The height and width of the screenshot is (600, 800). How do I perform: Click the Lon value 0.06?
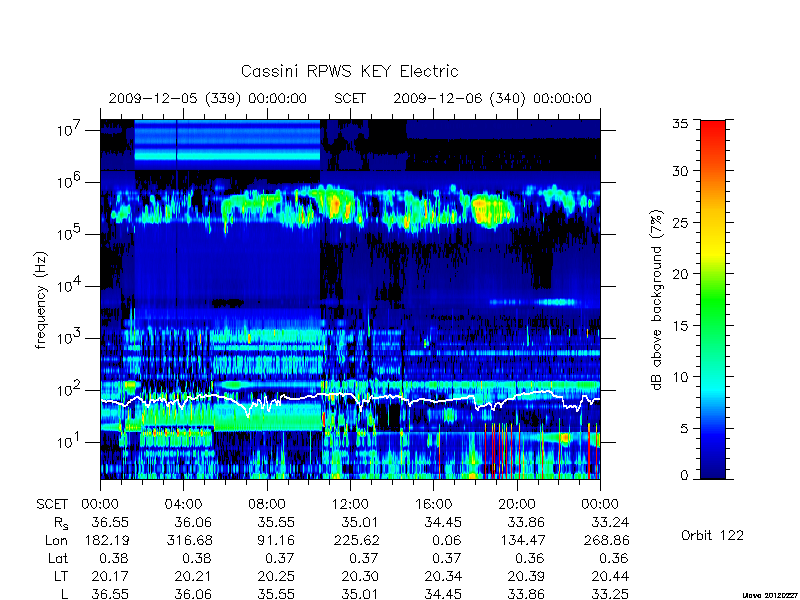pyautogui.click(x=447, y=540)
